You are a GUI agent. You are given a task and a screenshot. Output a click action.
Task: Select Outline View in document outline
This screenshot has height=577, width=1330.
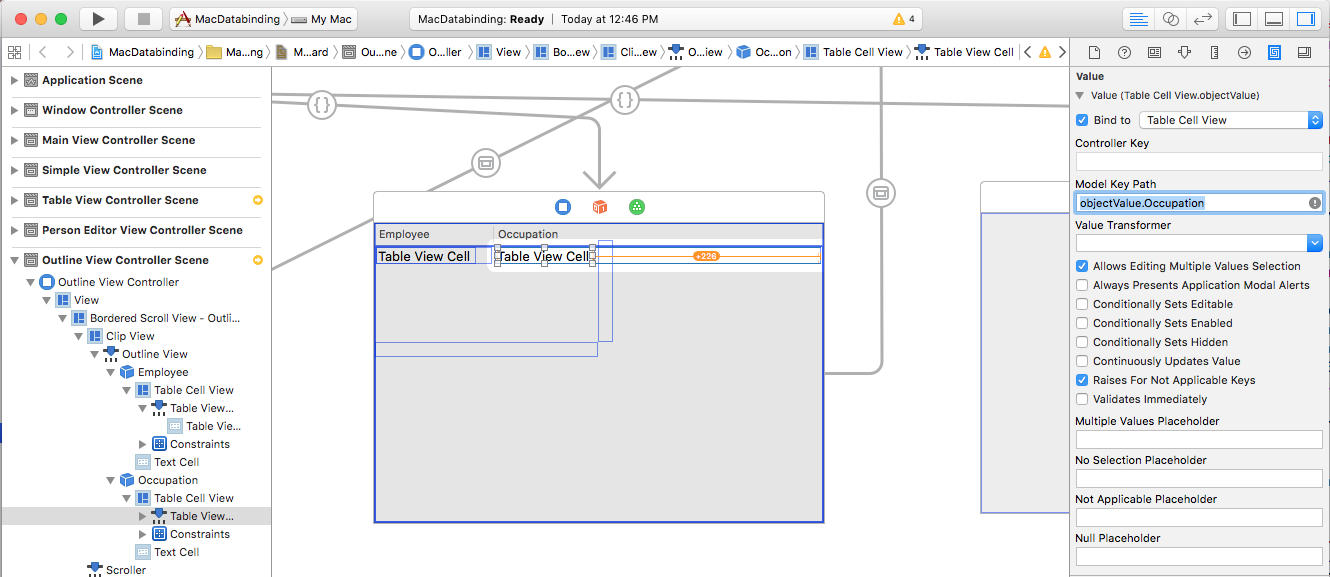(x=146, y=354)
